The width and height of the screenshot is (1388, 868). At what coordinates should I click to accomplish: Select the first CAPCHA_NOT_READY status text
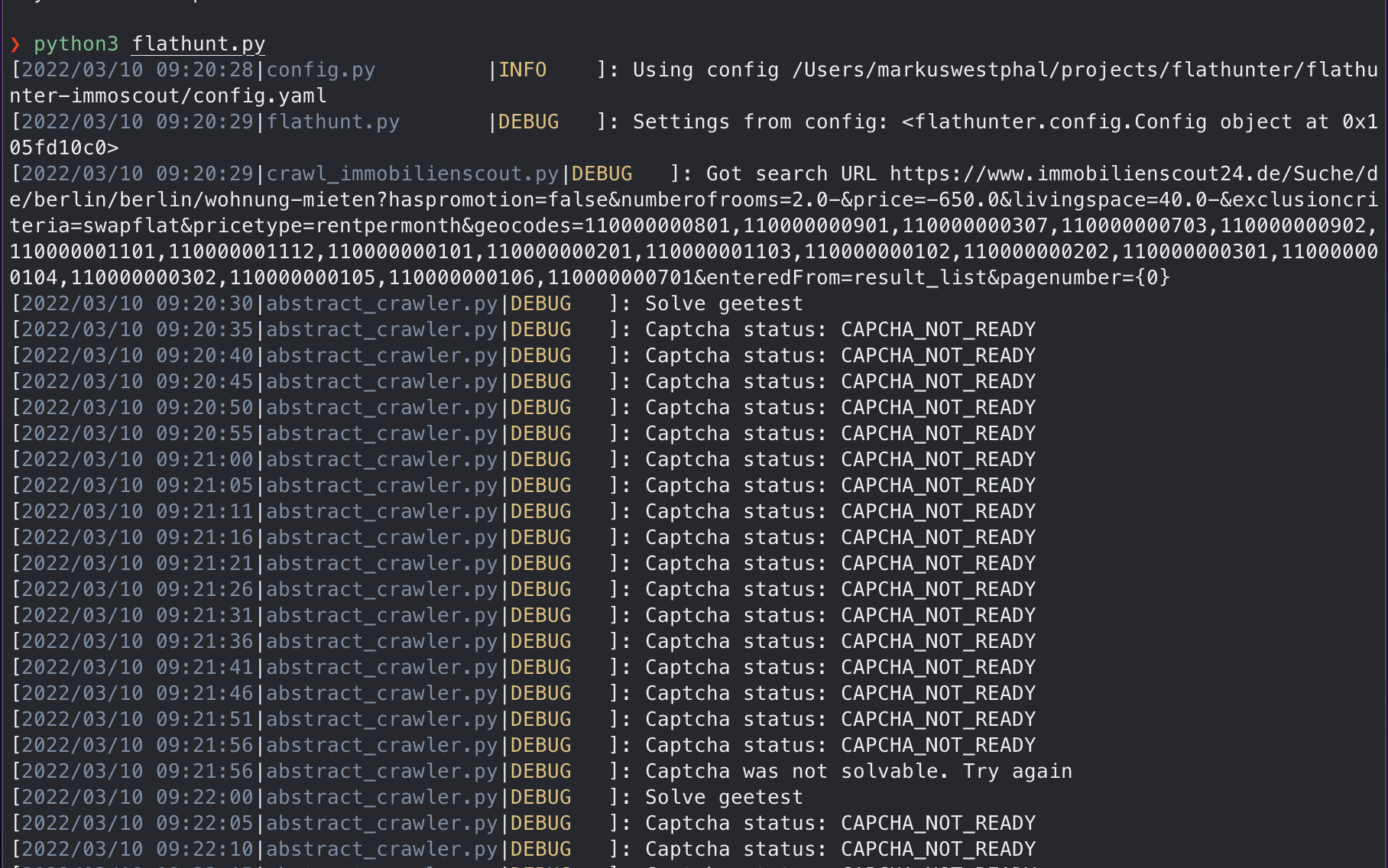pos(938,329)
